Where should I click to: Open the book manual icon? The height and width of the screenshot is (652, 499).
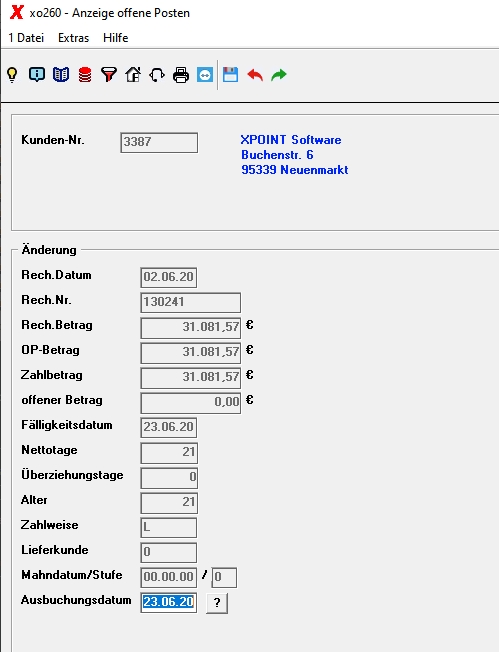coord(61,75)
